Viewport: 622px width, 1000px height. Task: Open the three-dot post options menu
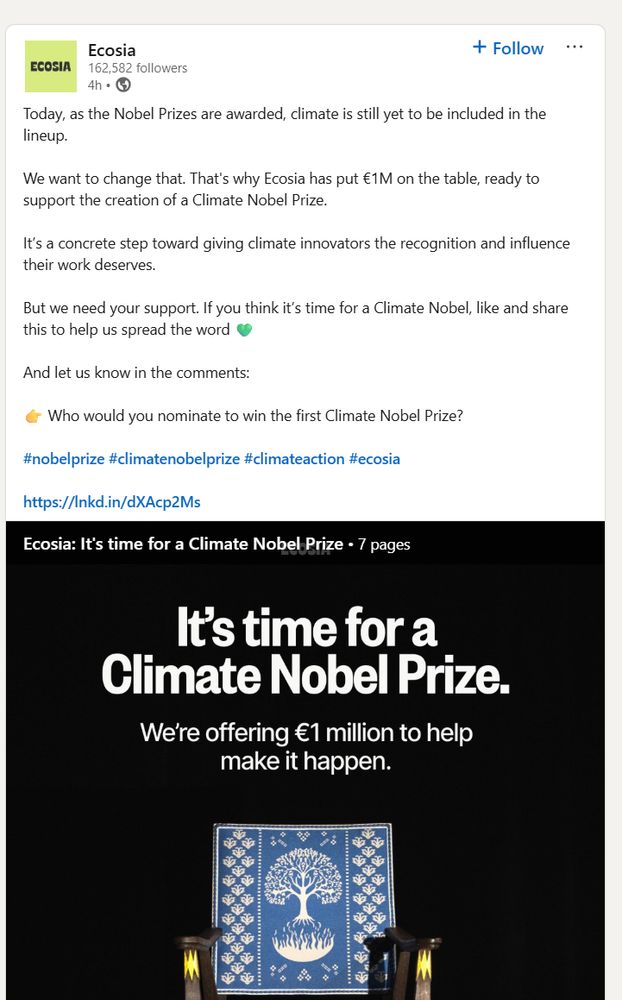(x=575, y=47)
